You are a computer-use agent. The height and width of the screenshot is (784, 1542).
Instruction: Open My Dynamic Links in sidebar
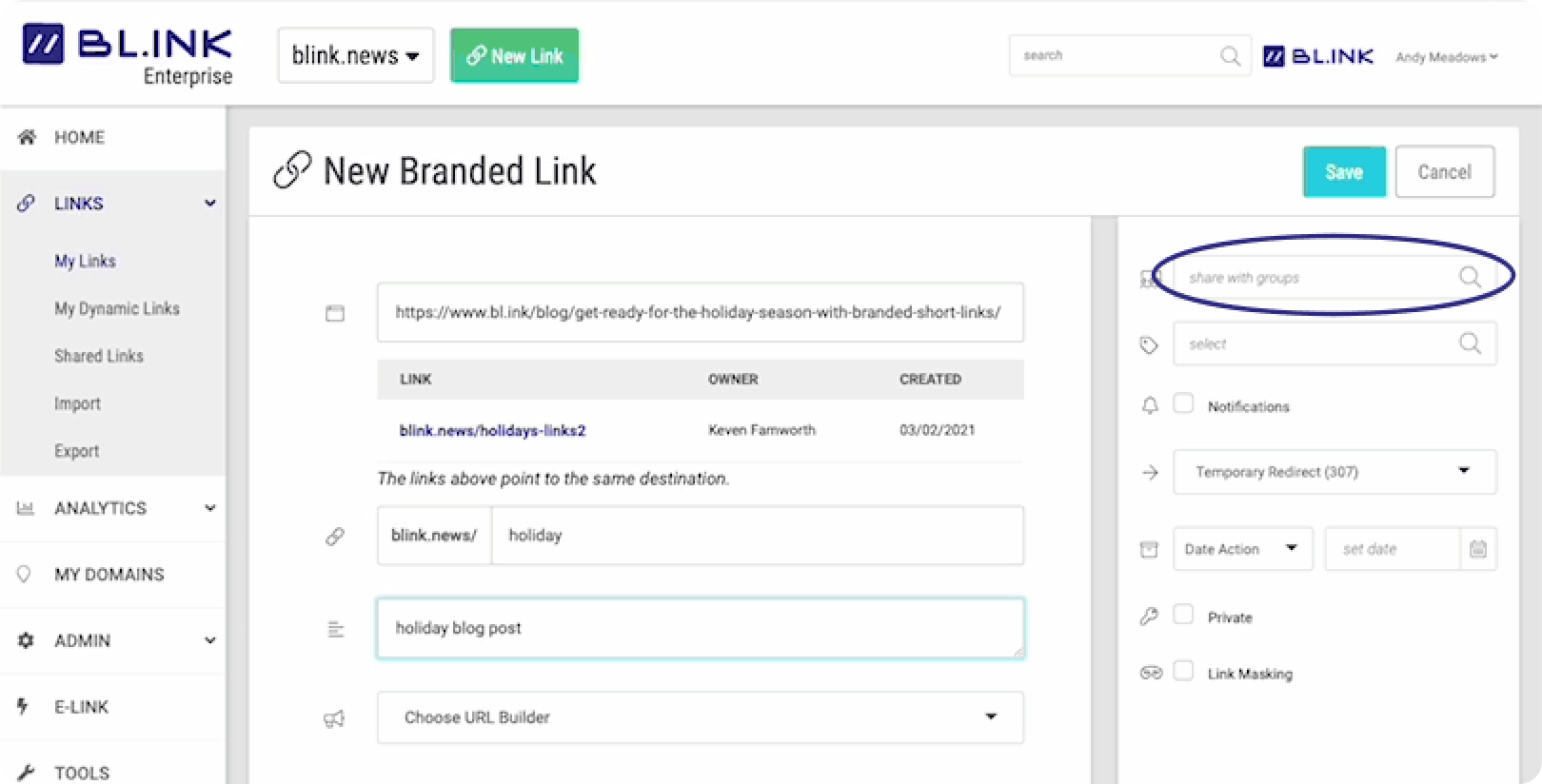[x=117, y=308]
